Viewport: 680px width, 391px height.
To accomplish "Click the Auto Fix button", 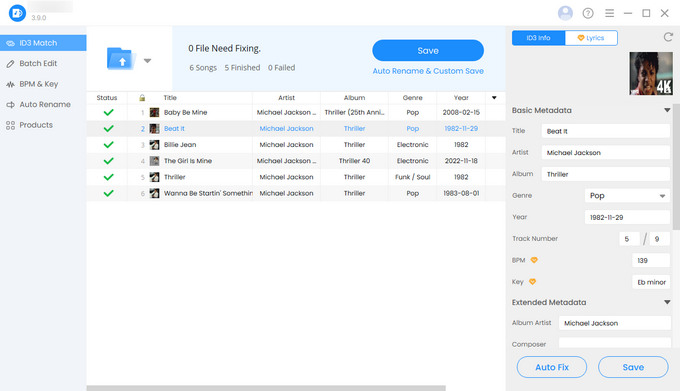I will tap(552, 367).
